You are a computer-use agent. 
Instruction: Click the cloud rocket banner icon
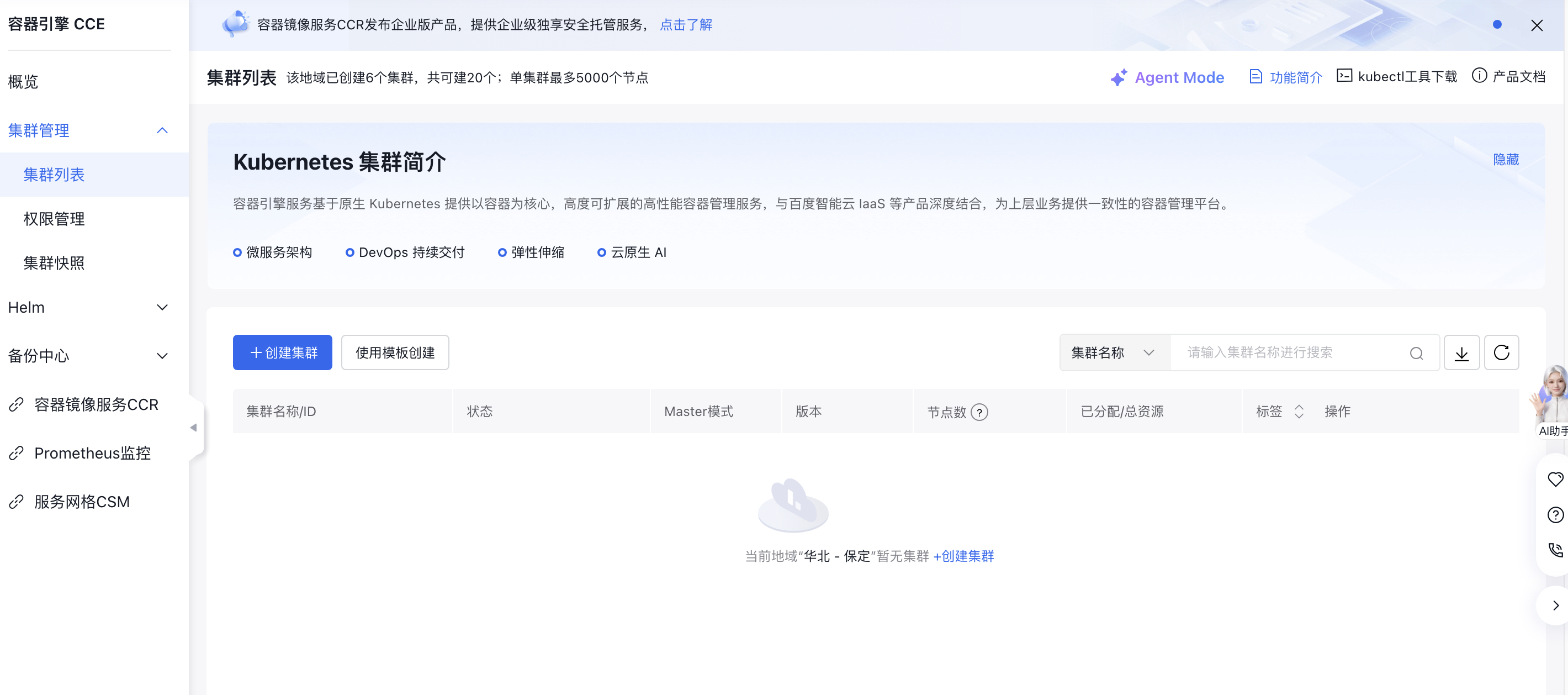[236, 24]
